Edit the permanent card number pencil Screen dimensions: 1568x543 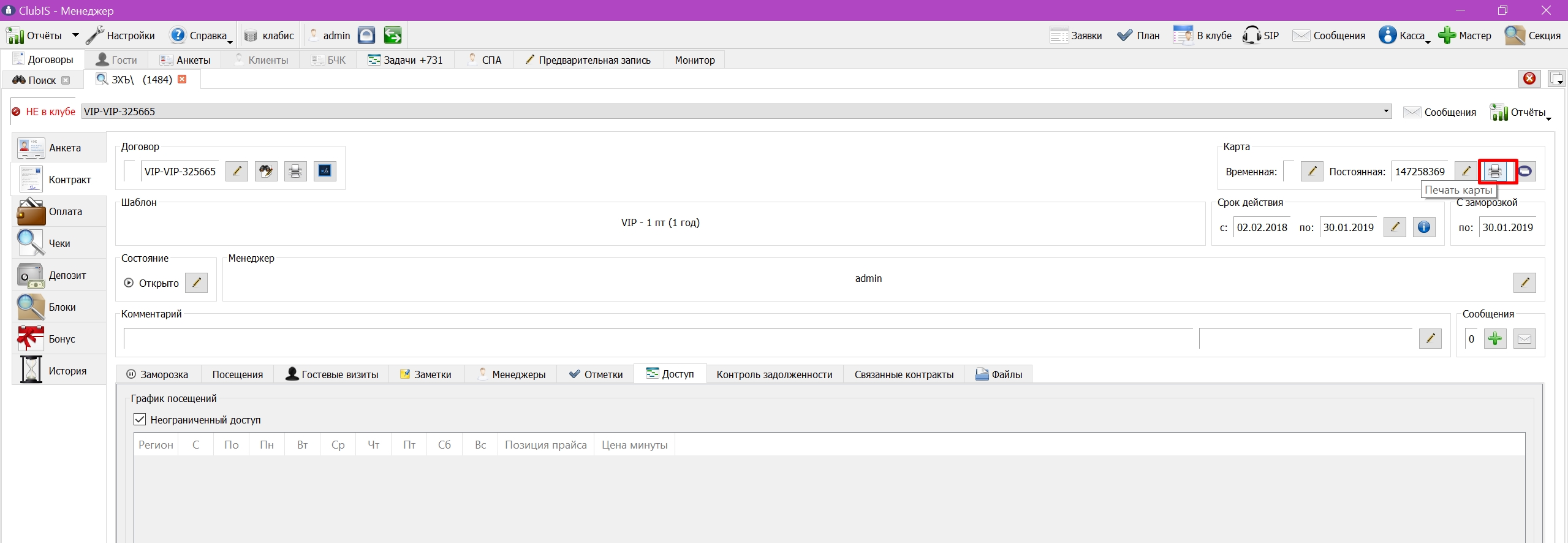point(1466,171)
